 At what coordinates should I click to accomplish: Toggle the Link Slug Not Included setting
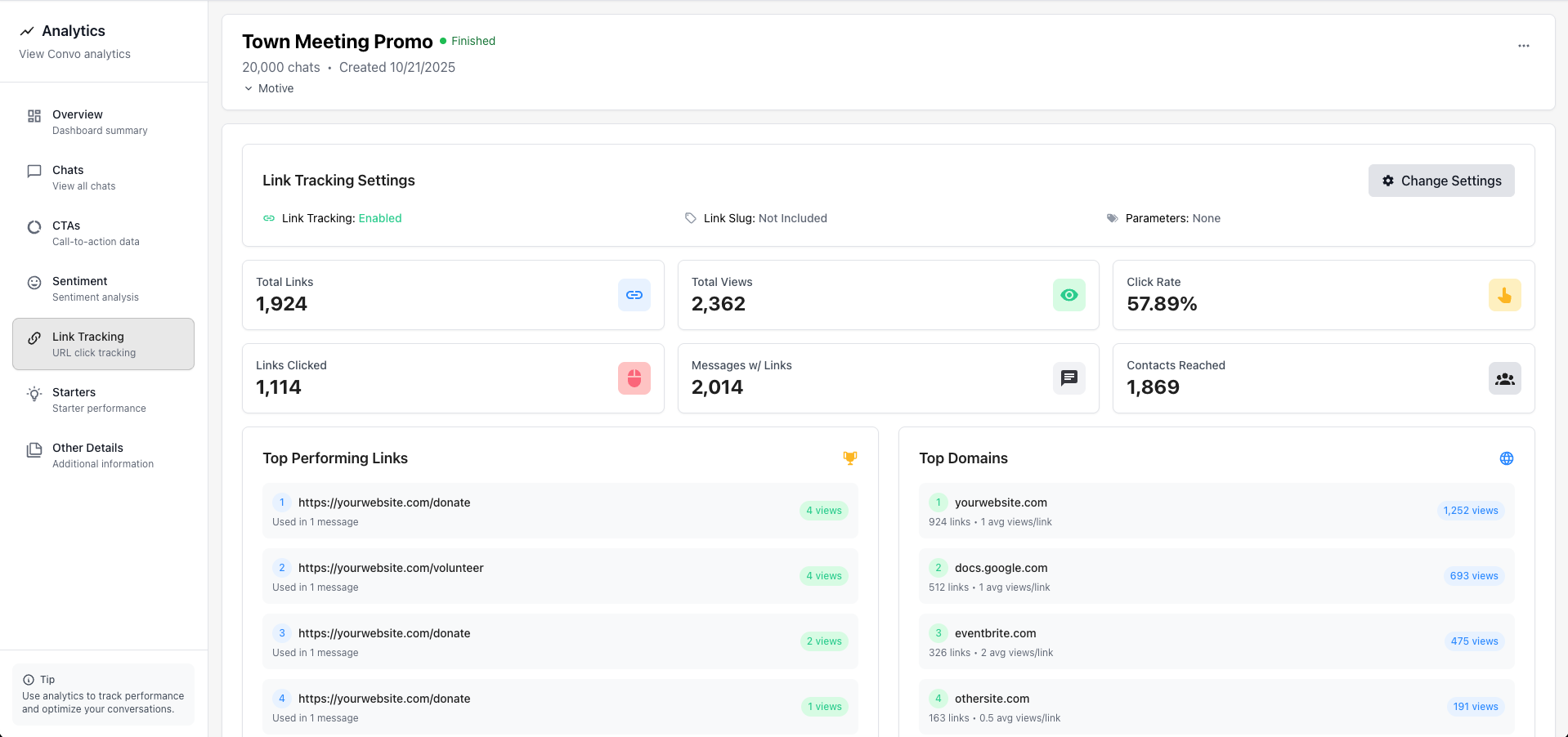793,218
